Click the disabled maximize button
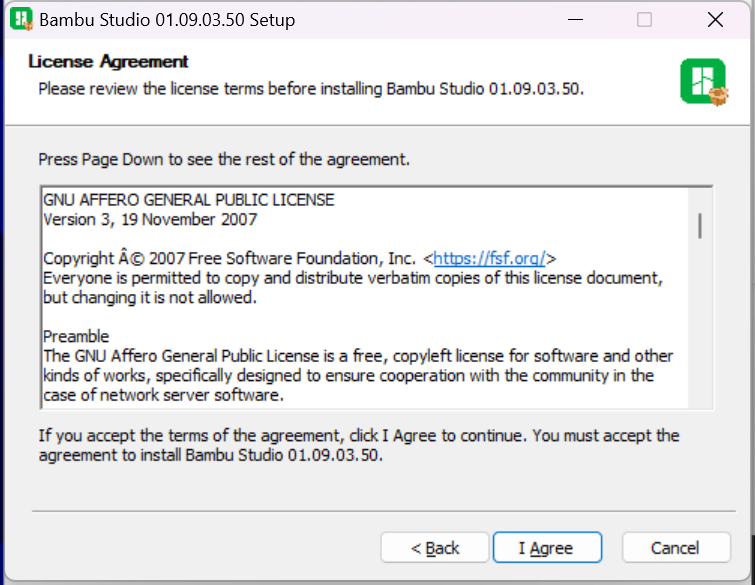 (644, 20)
